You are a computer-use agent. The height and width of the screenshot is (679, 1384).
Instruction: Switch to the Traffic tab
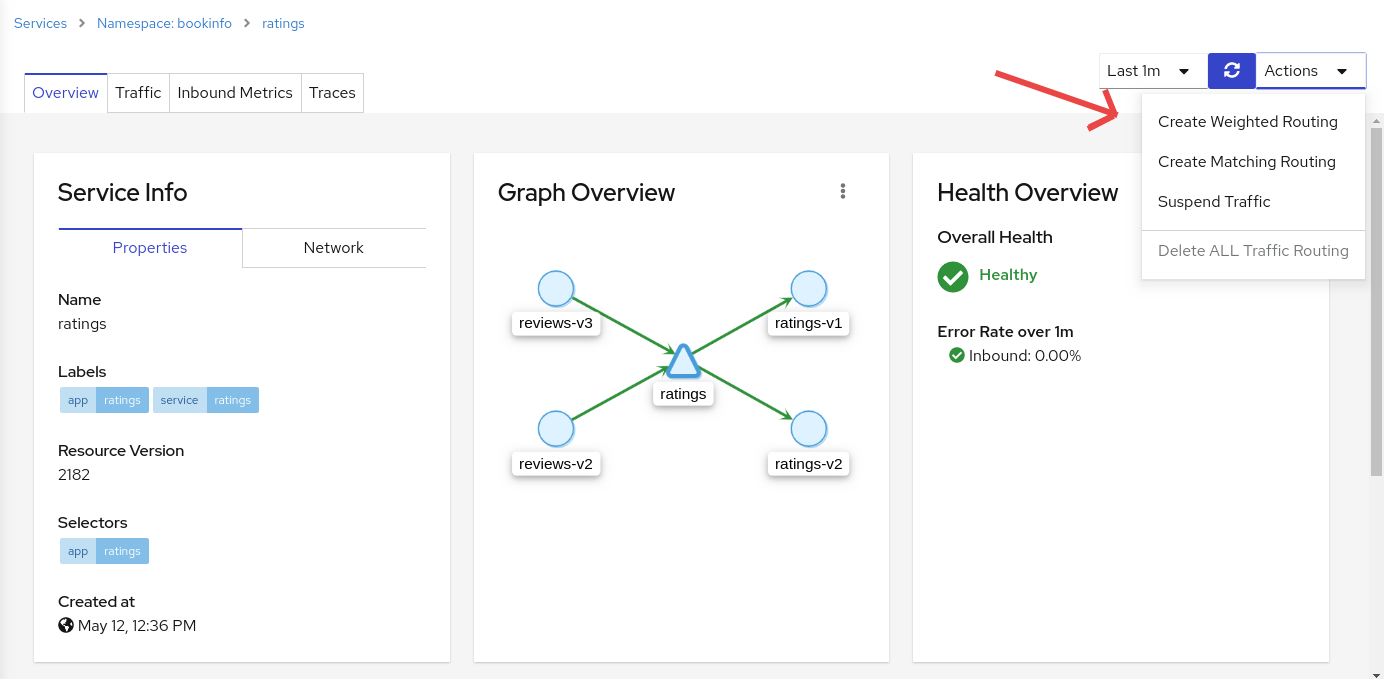pyautogui.click(x=138, y=93)
